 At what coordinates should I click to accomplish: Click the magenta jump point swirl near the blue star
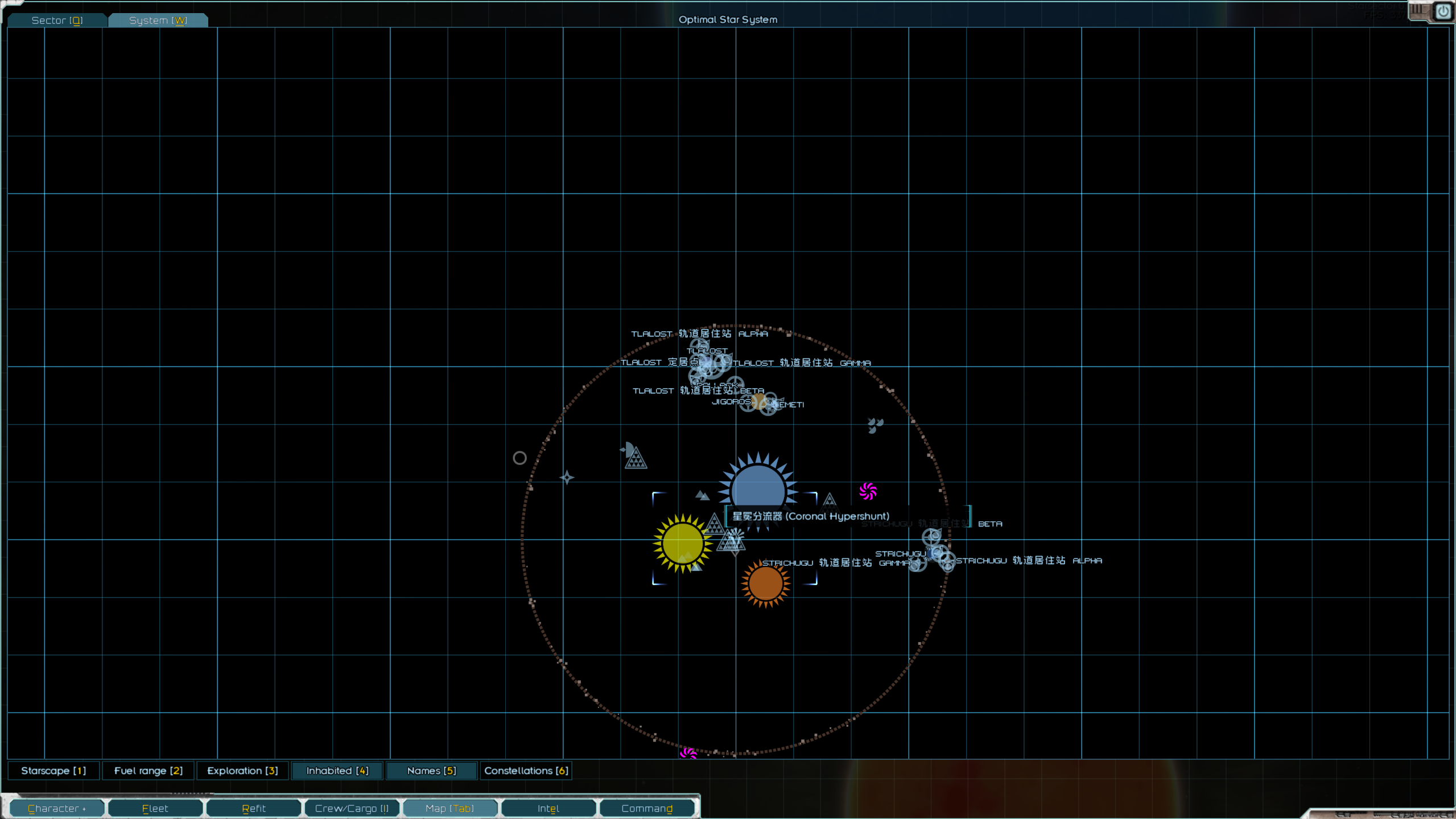pyautogui.click(x=868, y=491)
